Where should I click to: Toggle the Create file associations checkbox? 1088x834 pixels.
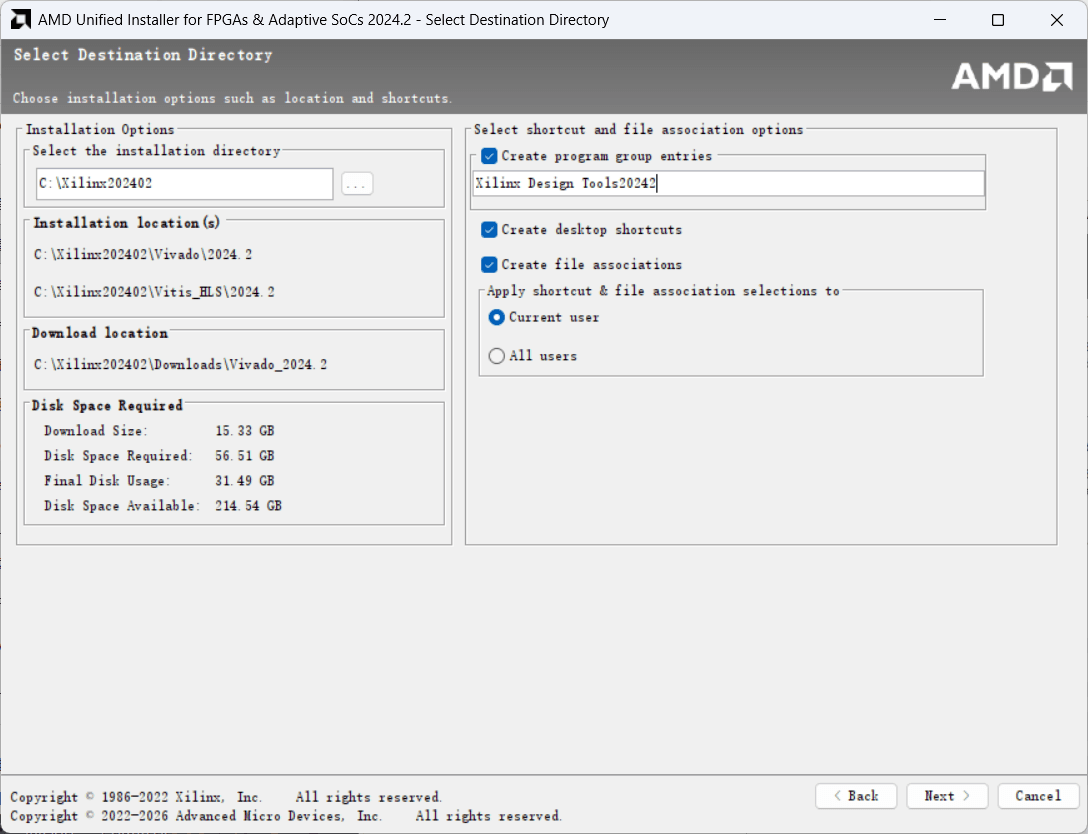point(489,265)
